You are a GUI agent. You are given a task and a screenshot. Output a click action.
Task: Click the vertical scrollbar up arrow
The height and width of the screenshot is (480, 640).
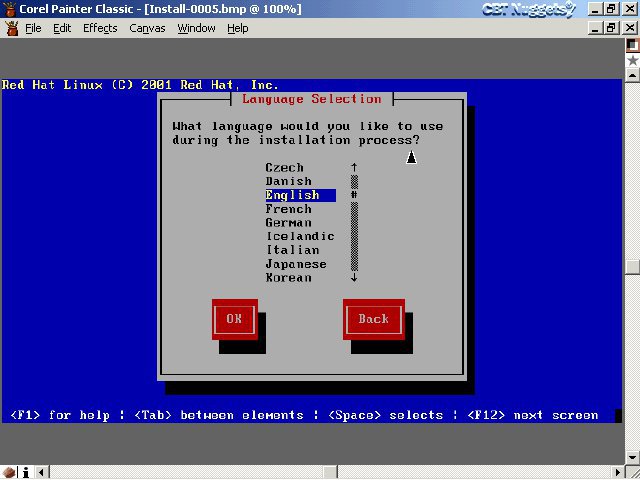tap(633, 75)
